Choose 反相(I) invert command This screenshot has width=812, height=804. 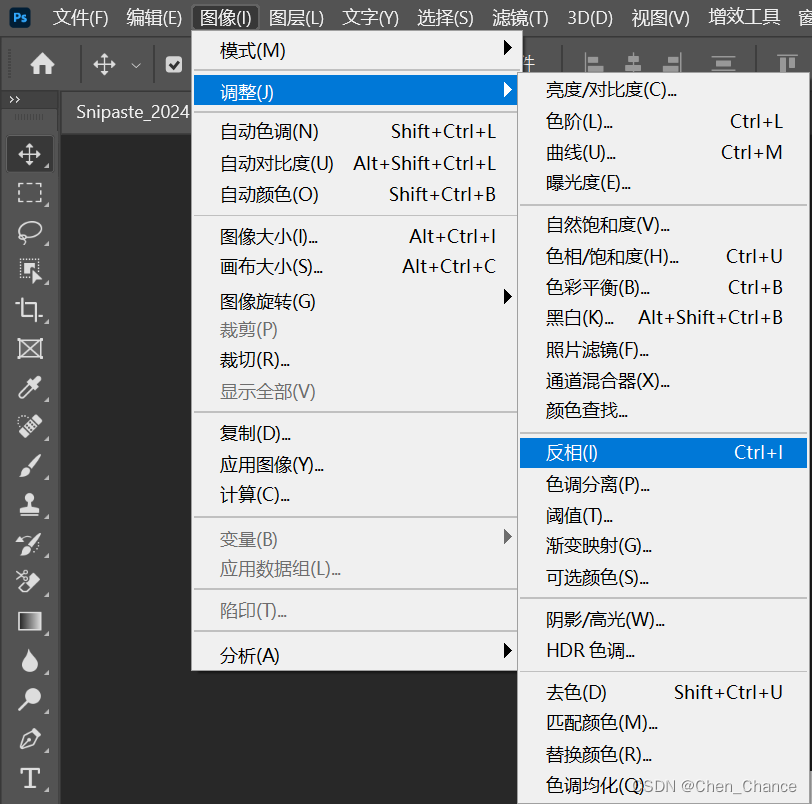(x=663, y=452)
